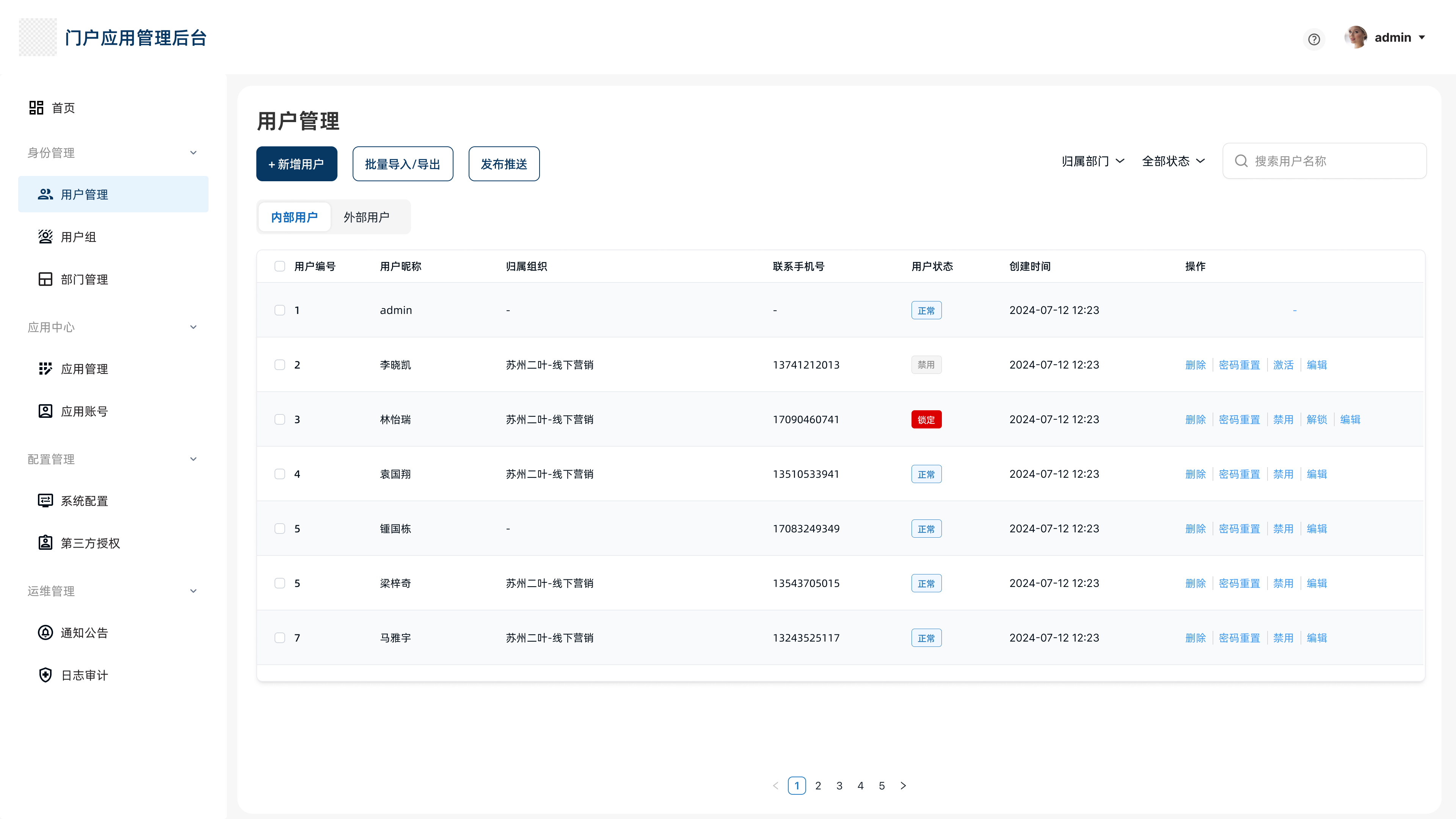Check the 林怡瑞 row checkbox
The width and height of the screenshot is (1456, 819).
point(280,419)
